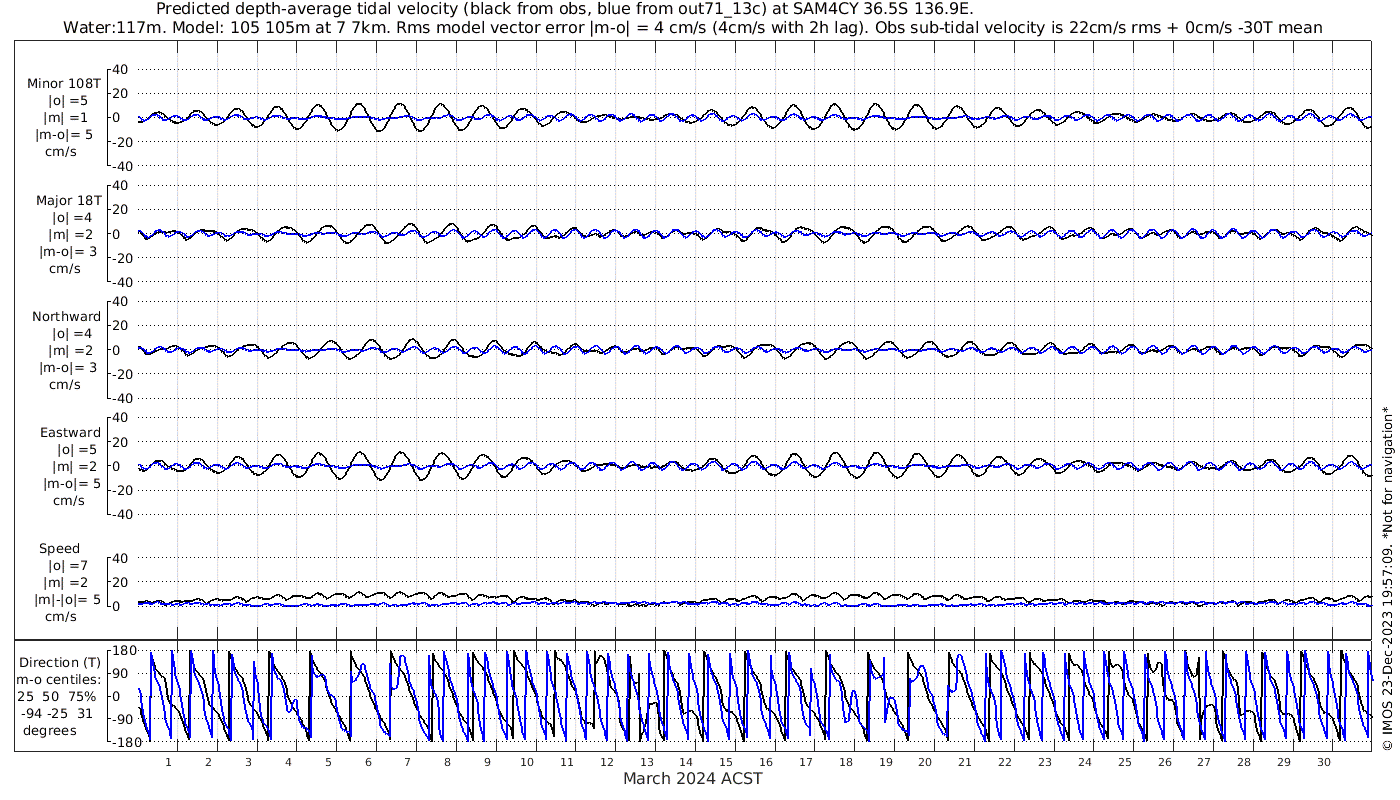Click '|m-o|= 3' under Northward
Viewport: 1400px width, 800px height.
68,367
